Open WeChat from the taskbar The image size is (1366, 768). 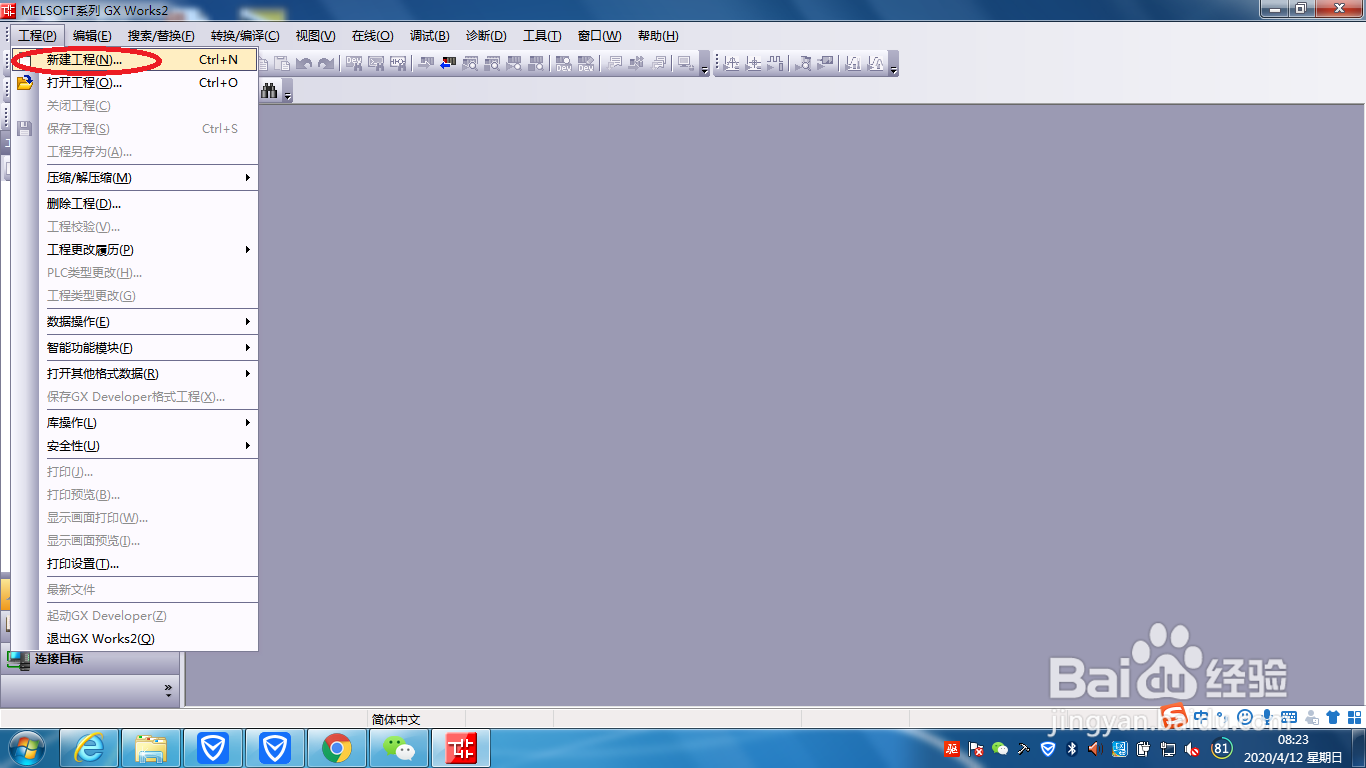pyautogui.click(x=399, y=748)
